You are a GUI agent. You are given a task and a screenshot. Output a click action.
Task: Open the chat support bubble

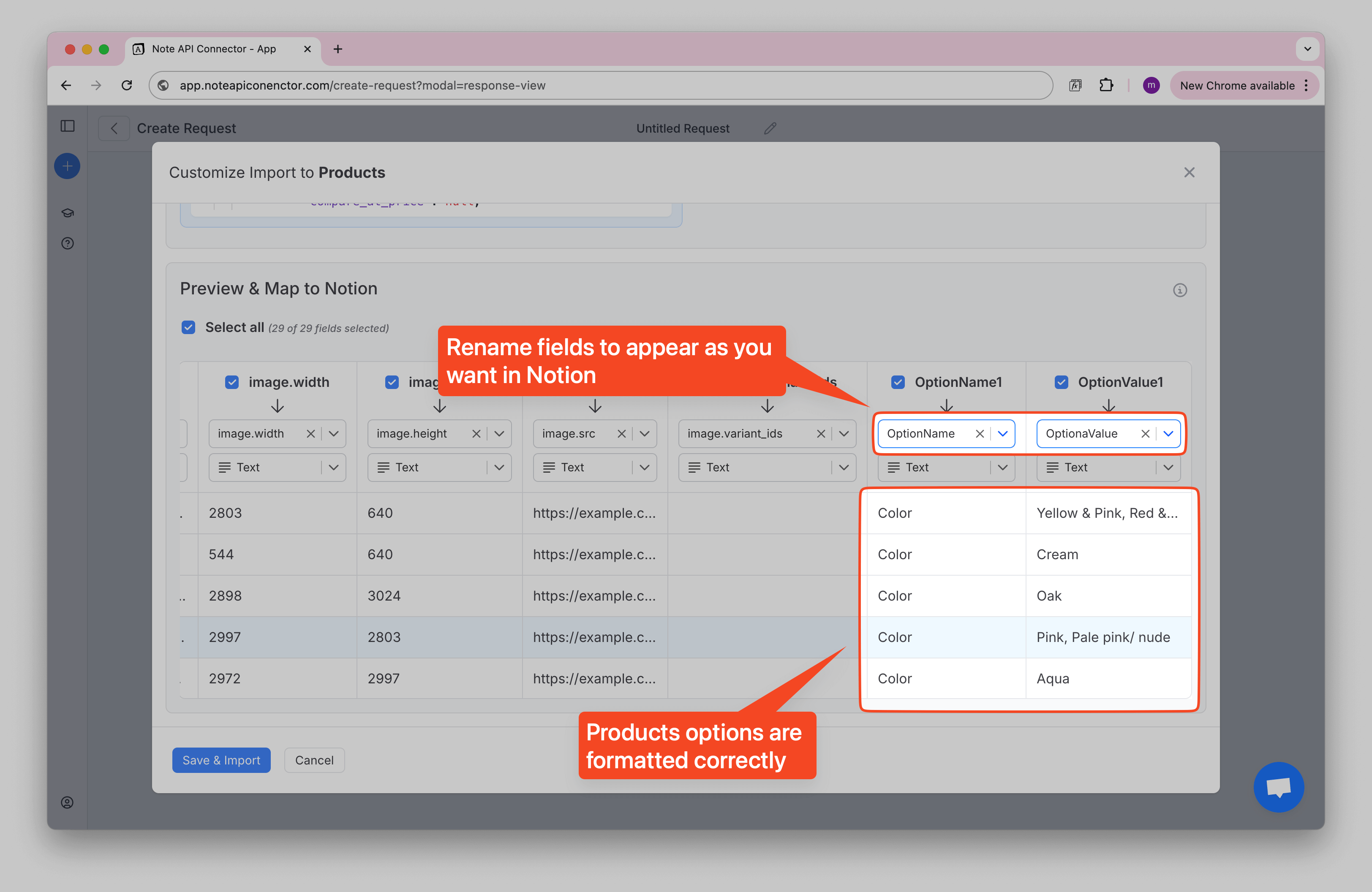1278,786
